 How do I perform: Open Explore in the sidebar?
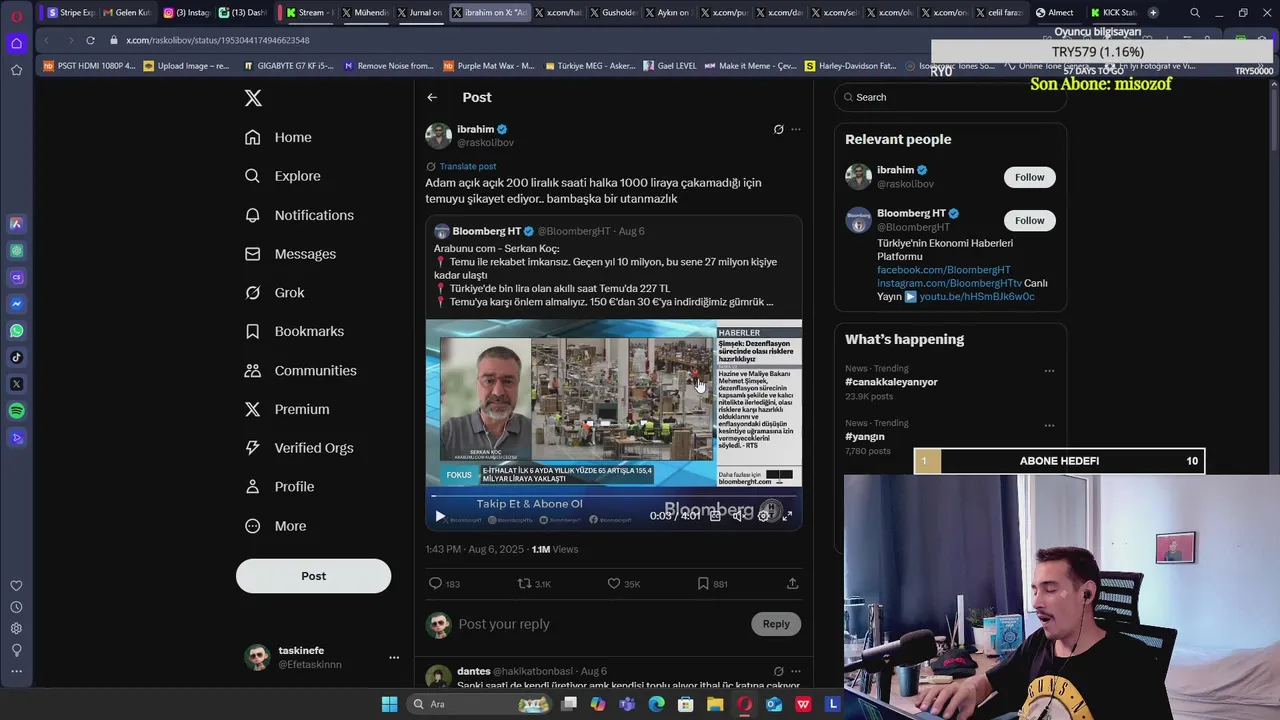pos(283,176)
